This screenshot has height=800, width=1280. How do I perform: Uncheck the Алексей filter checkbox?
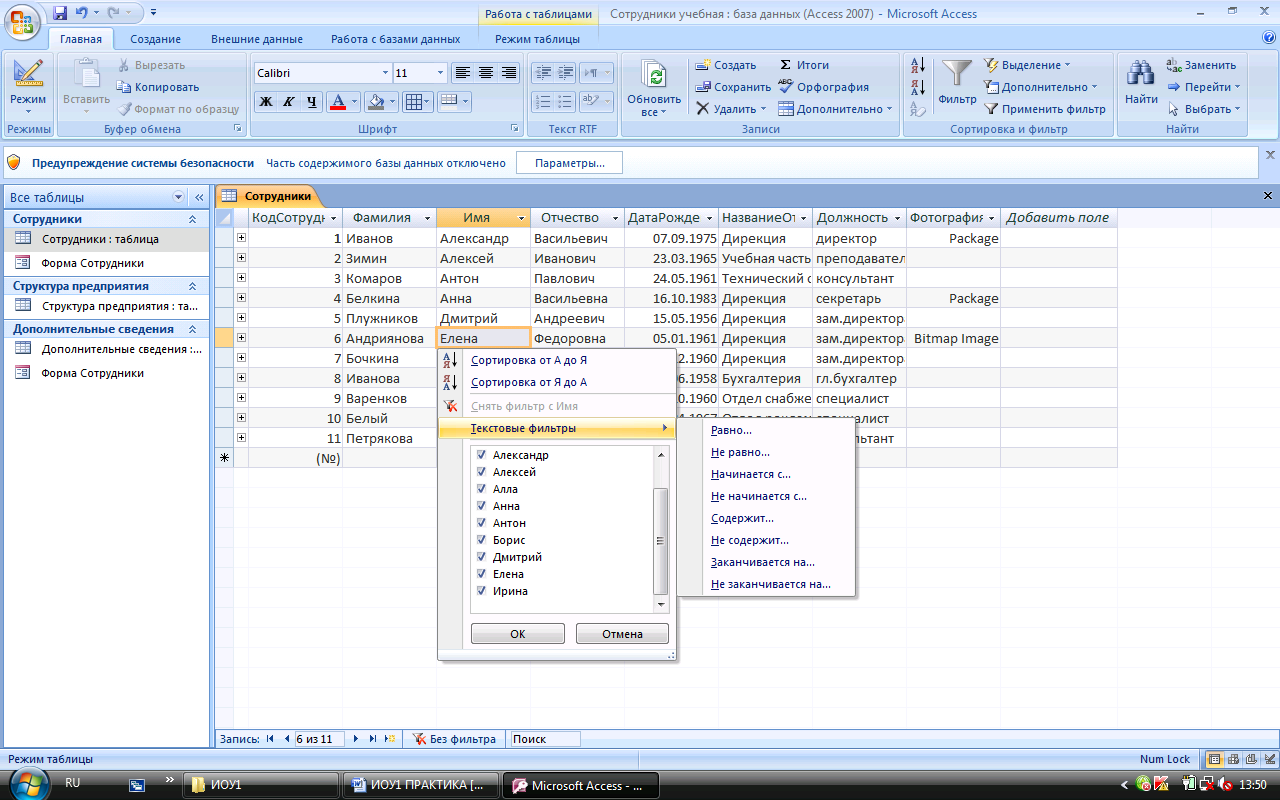click(481, 472)
